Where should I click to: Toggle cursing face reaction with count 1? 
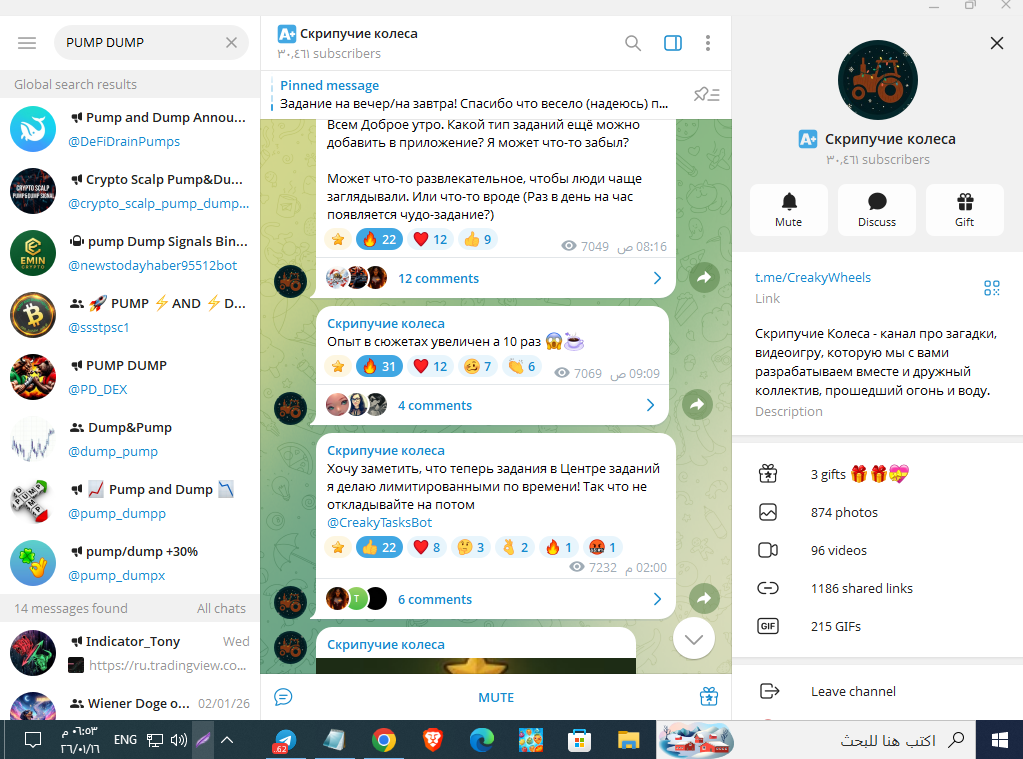[603, 547]
